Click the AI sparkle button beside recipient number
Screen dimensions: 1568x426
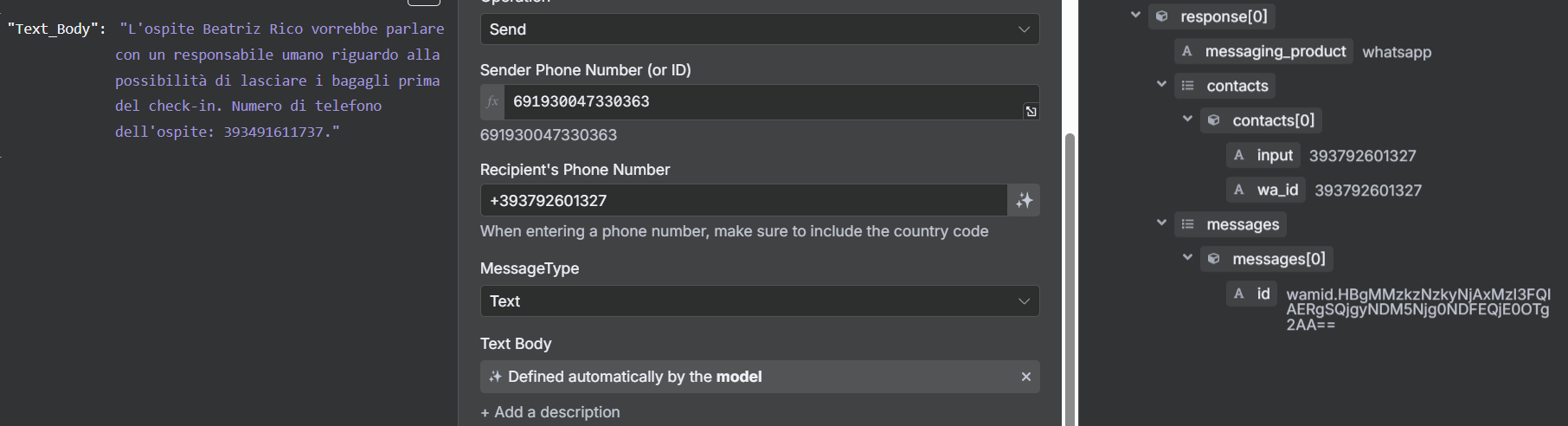tap(1024, 200)
